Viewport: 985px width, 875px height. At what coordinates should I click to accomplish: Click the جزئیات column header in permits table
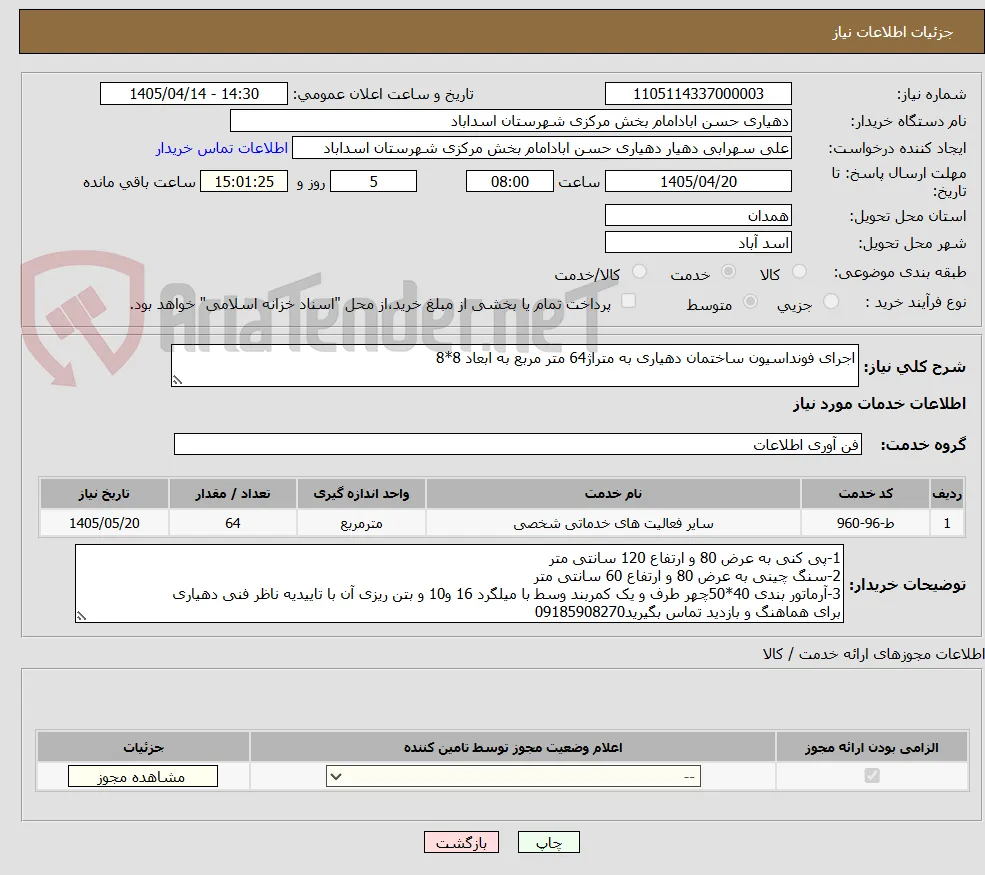coord(143,747)
